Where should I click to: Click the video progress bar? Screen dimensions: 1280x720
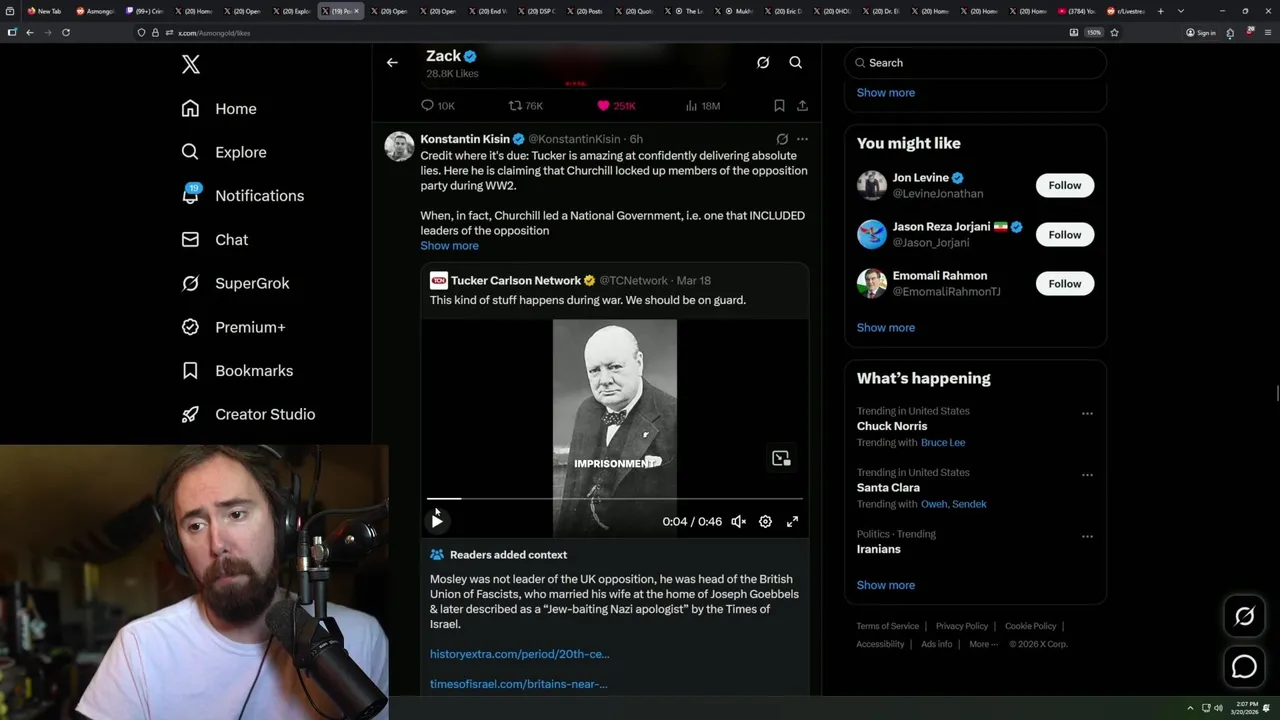tap(615, 498)
